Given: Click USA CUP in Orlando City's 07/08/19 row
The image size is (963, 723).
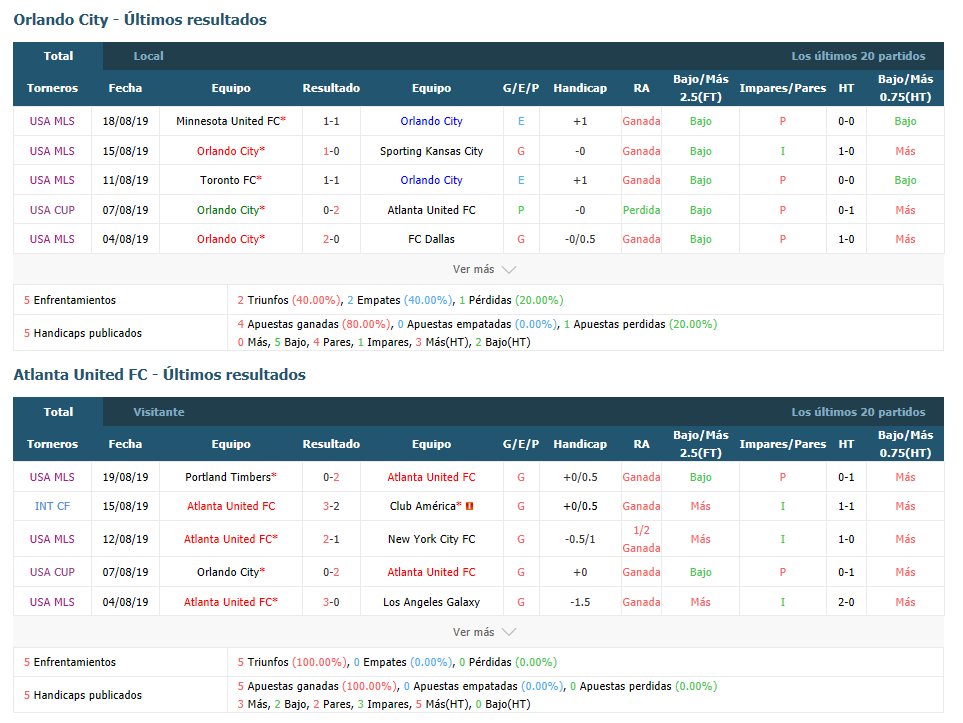Looking at the screenshot, I should pos(52,210).
